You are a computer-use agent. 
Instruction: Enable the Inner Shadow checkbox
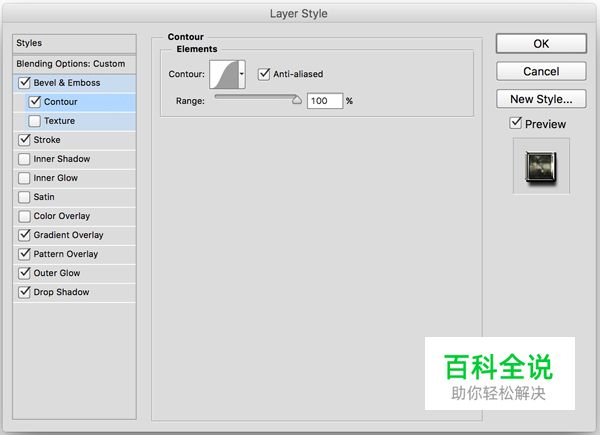tap(24, 159)
